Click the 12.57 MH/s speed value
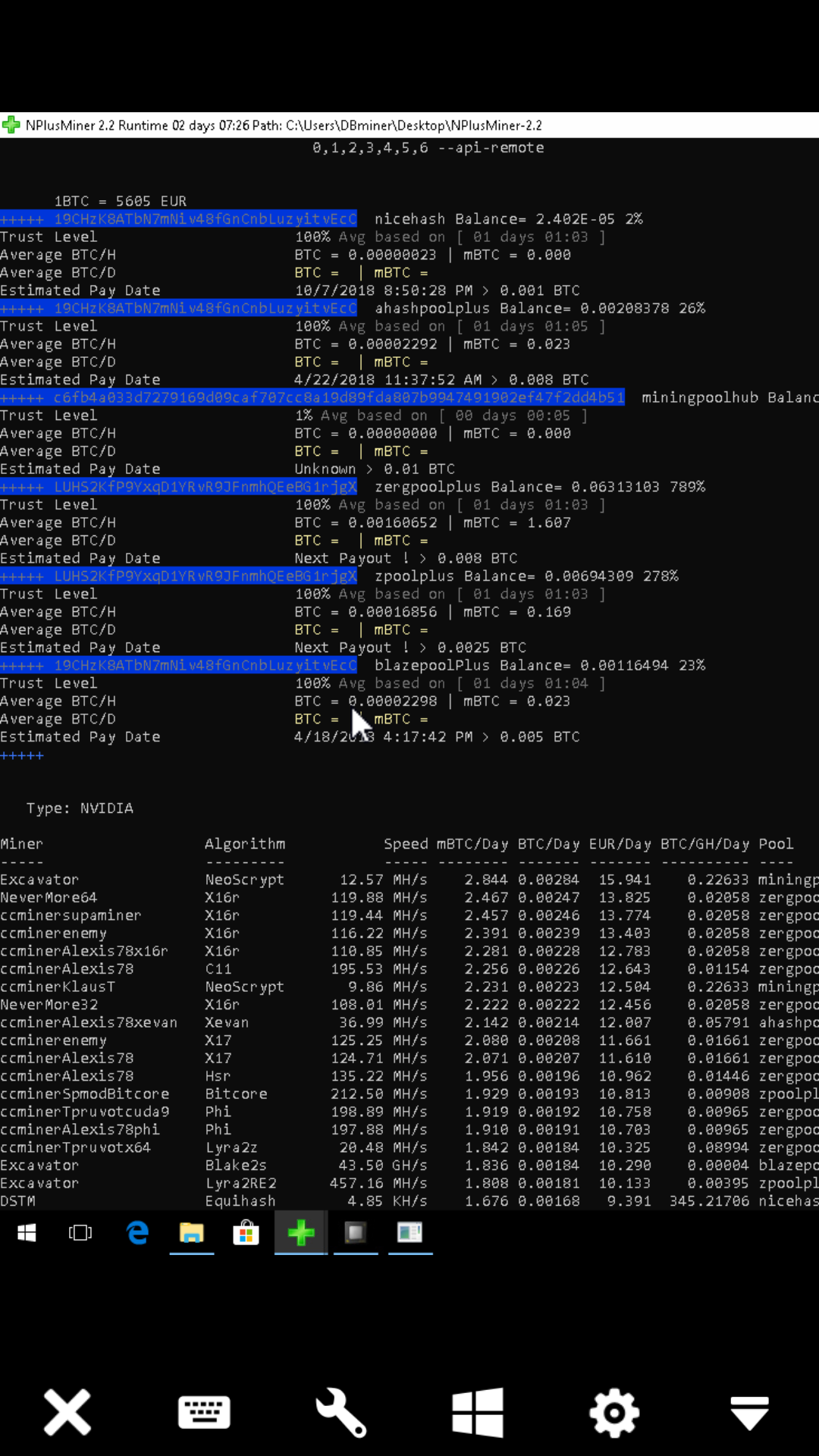The image size is (819, 1456). (384, 880)
